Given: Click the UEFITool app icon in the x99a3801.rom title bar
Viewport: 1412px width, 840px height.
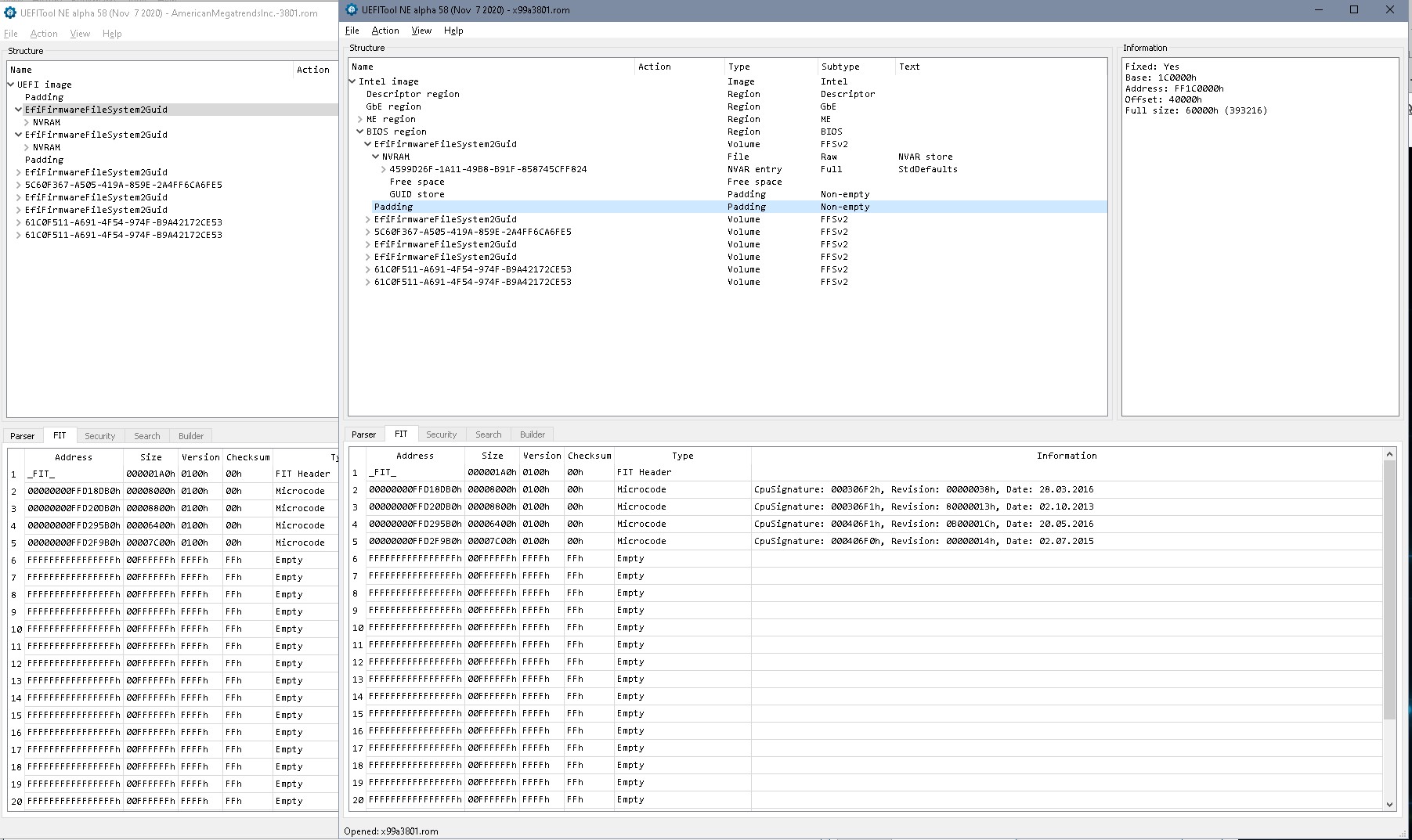Looking at the screenshot, I should 351,10.
